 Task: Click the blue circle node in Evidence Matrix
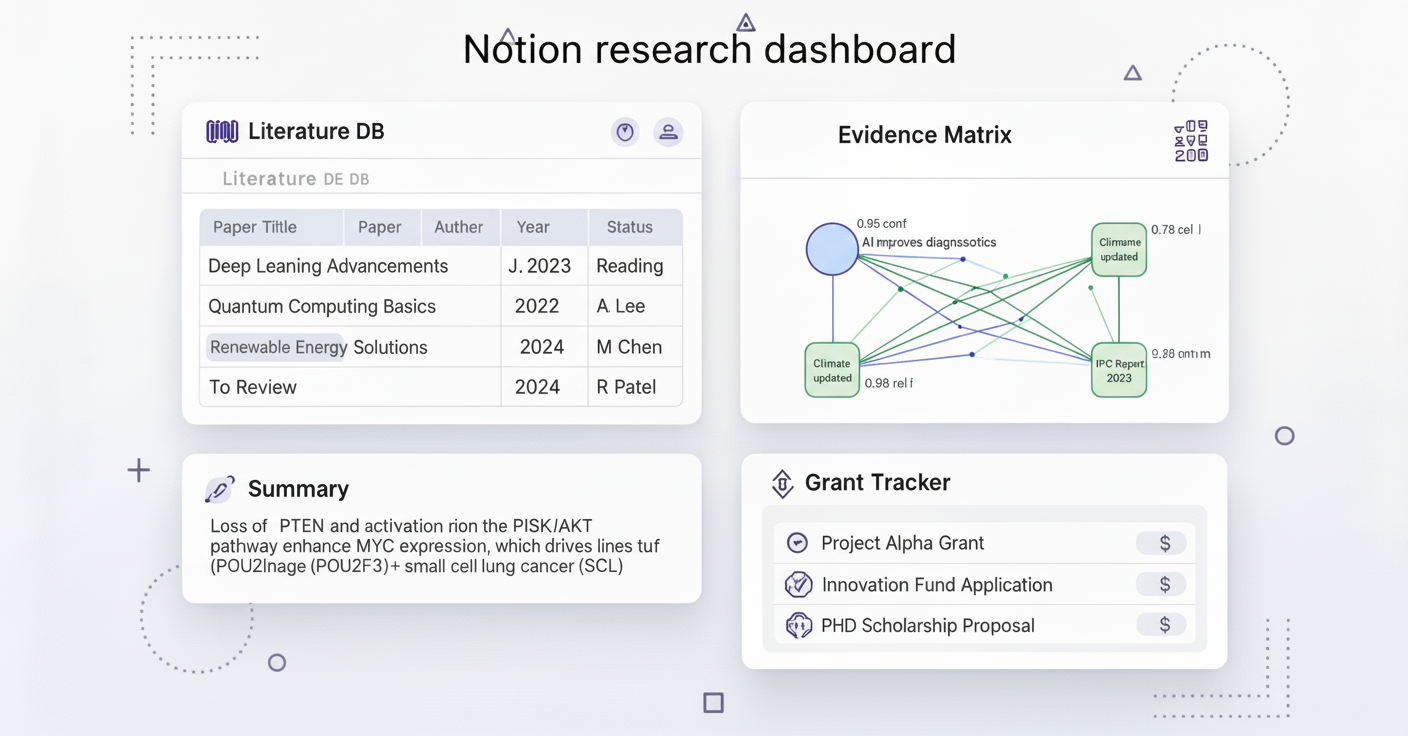pyautogui.click(x=832, y=249)
